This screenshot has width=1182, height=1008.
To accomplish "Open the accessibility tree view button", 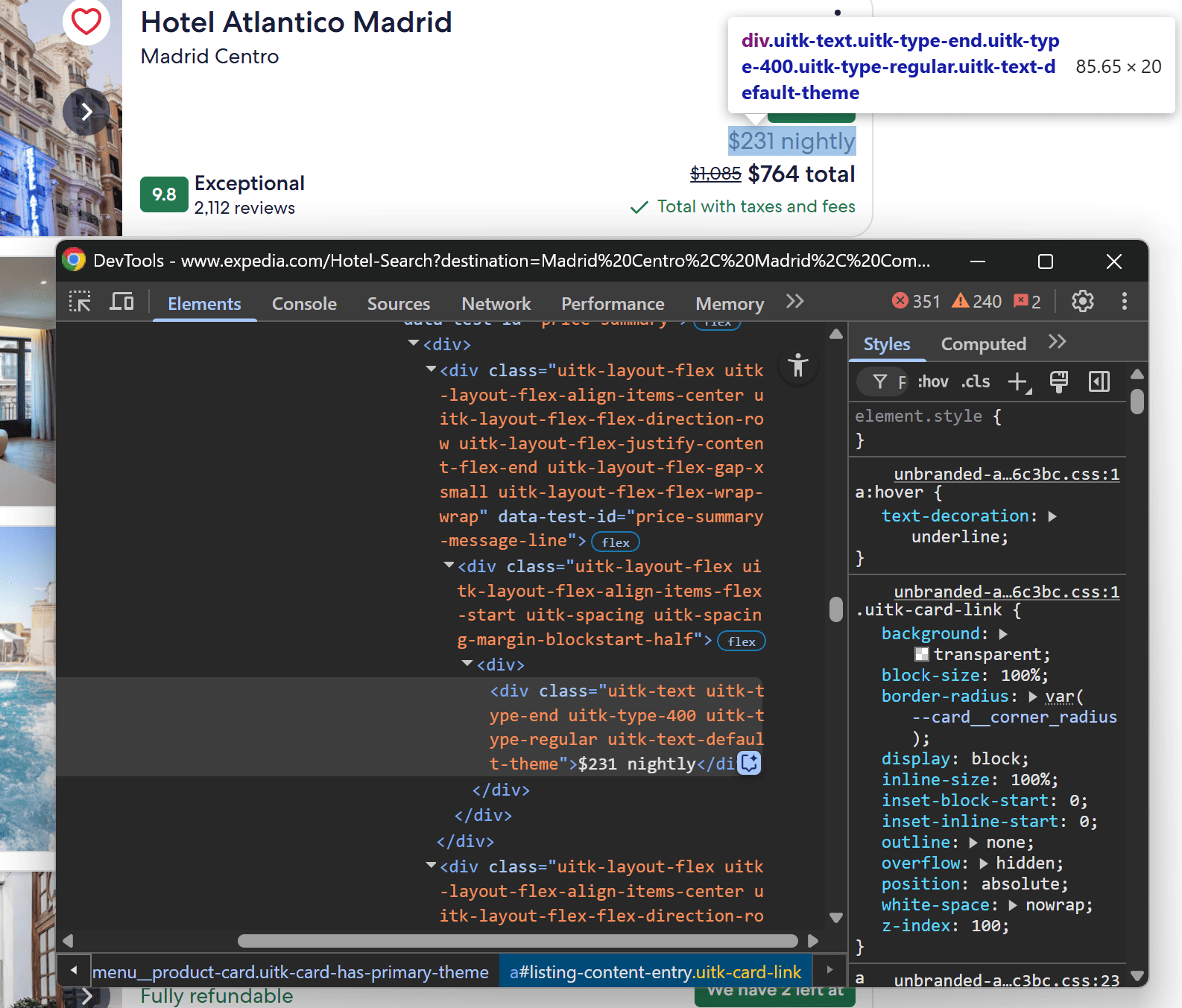I will (798, 365).
